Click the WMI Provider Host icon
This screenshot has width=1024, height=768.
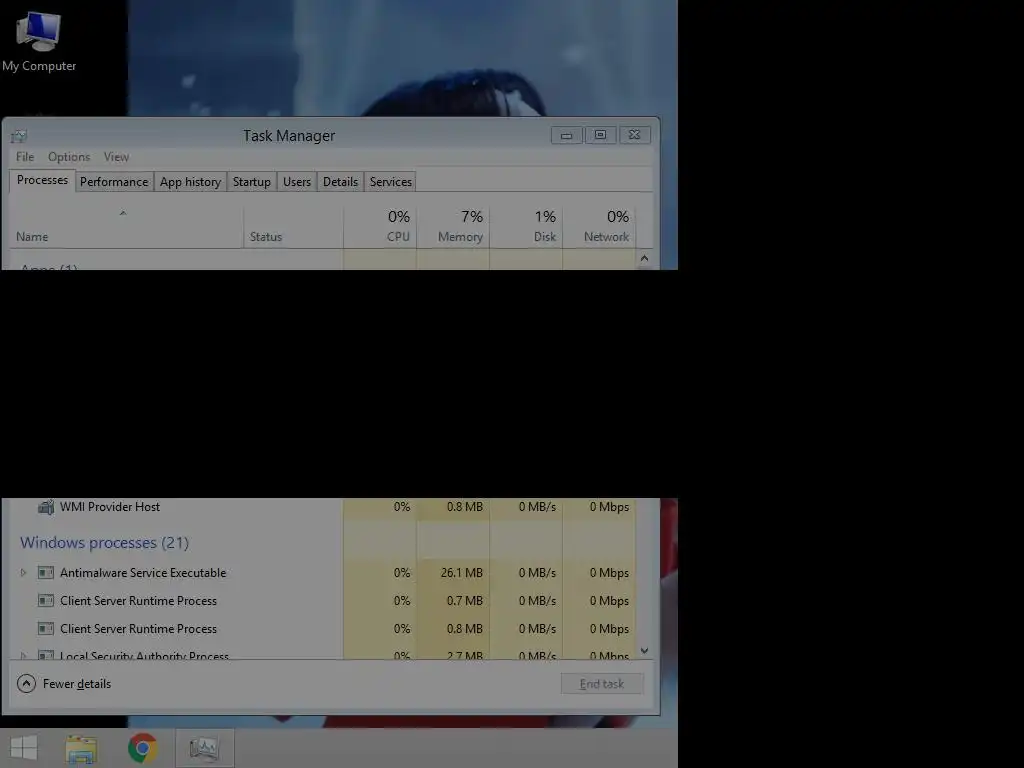pyautogui.click(x=46, y=507)
